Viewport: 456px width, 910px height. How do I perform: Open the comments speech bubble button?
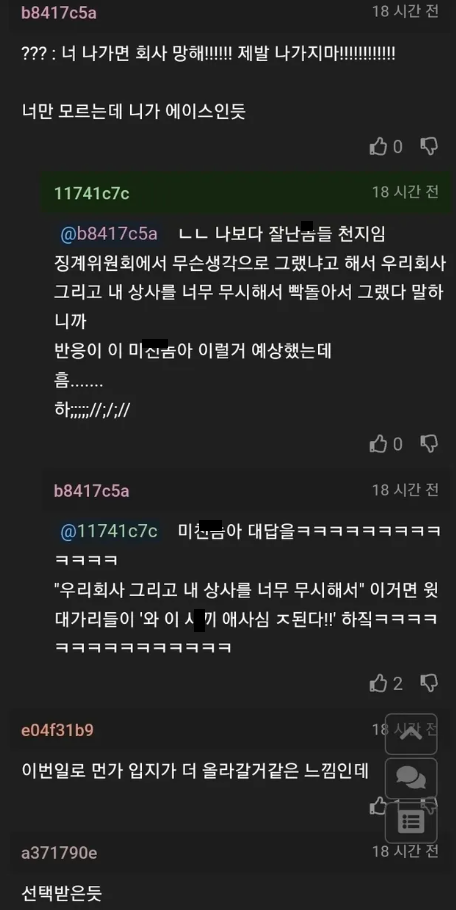point(411,778)
